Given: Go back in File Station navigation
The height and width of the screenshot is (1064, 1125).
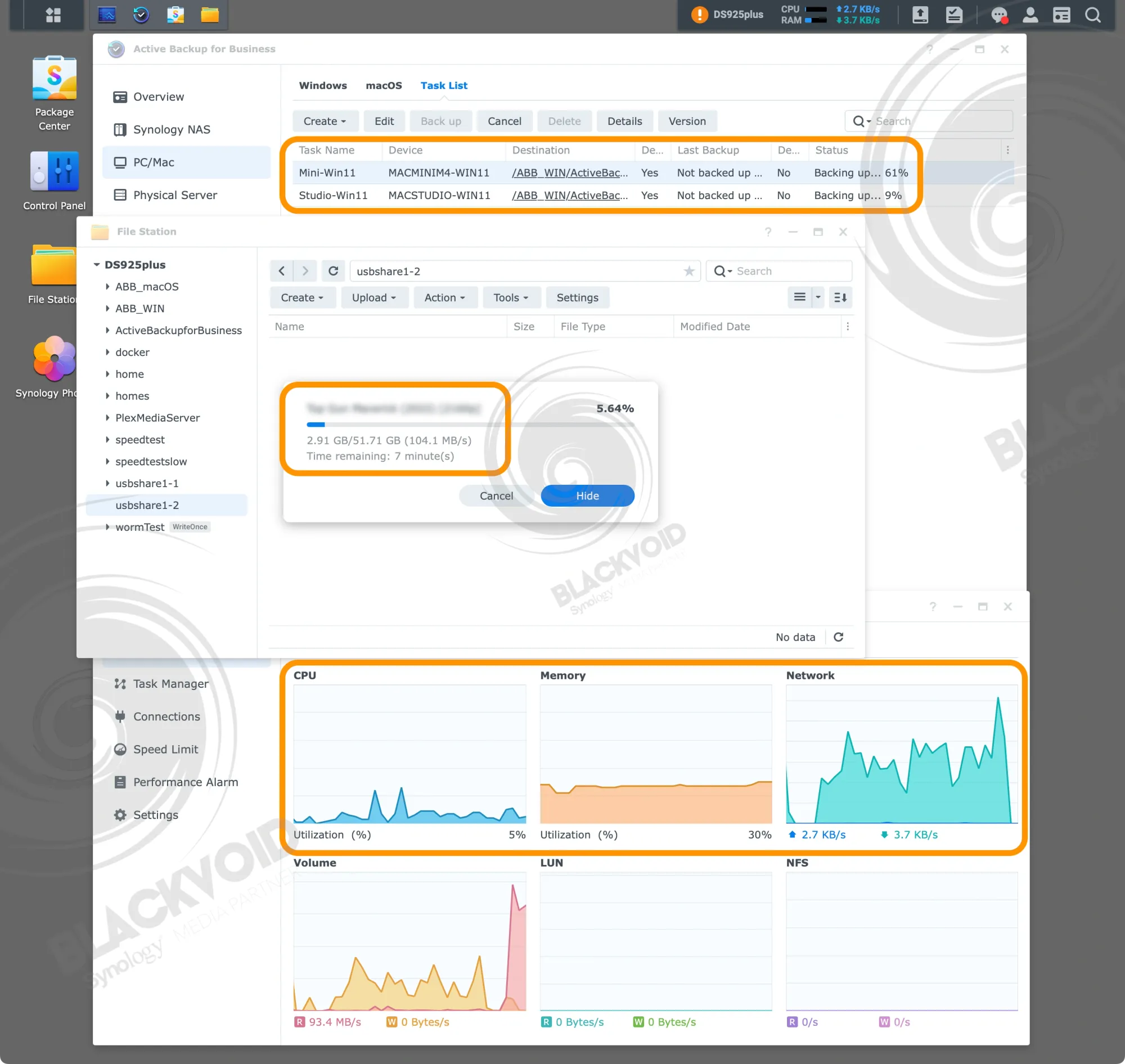Looking at the screenshot, I should pyautogui.click(x=281, y=271).
